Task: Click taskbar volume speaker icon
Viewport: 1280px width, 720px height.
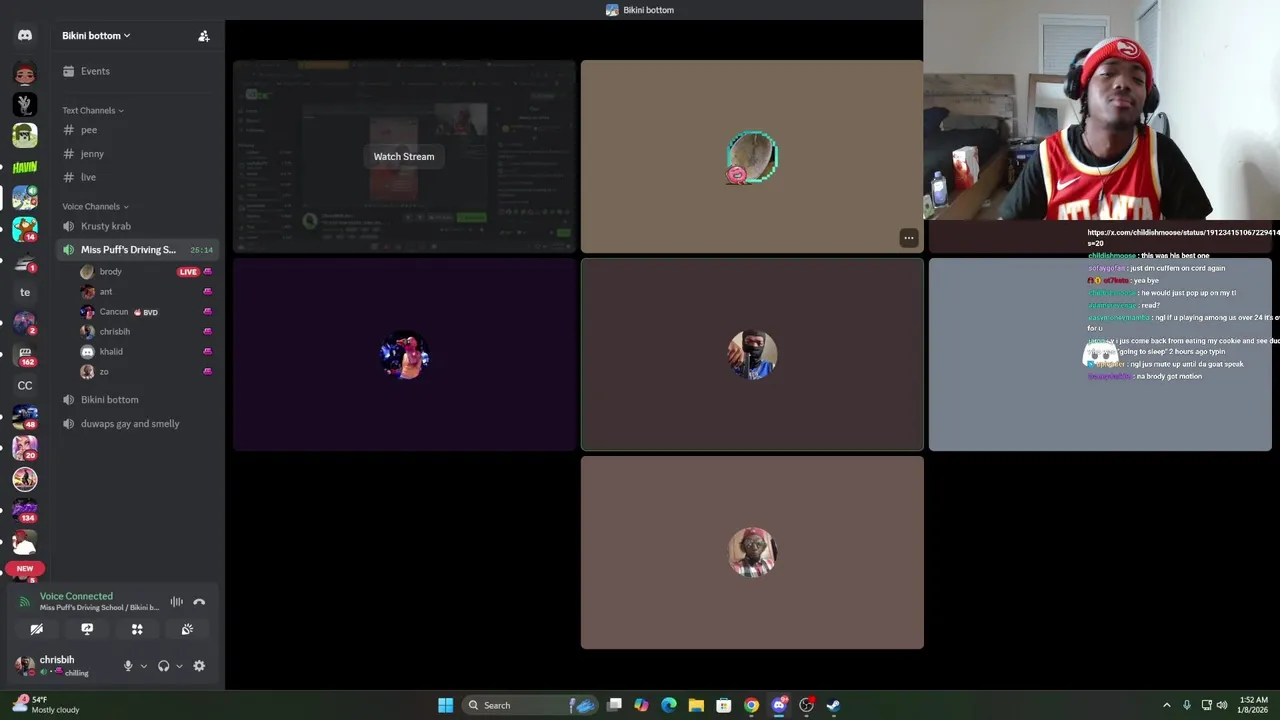Action: [1221, 705]
